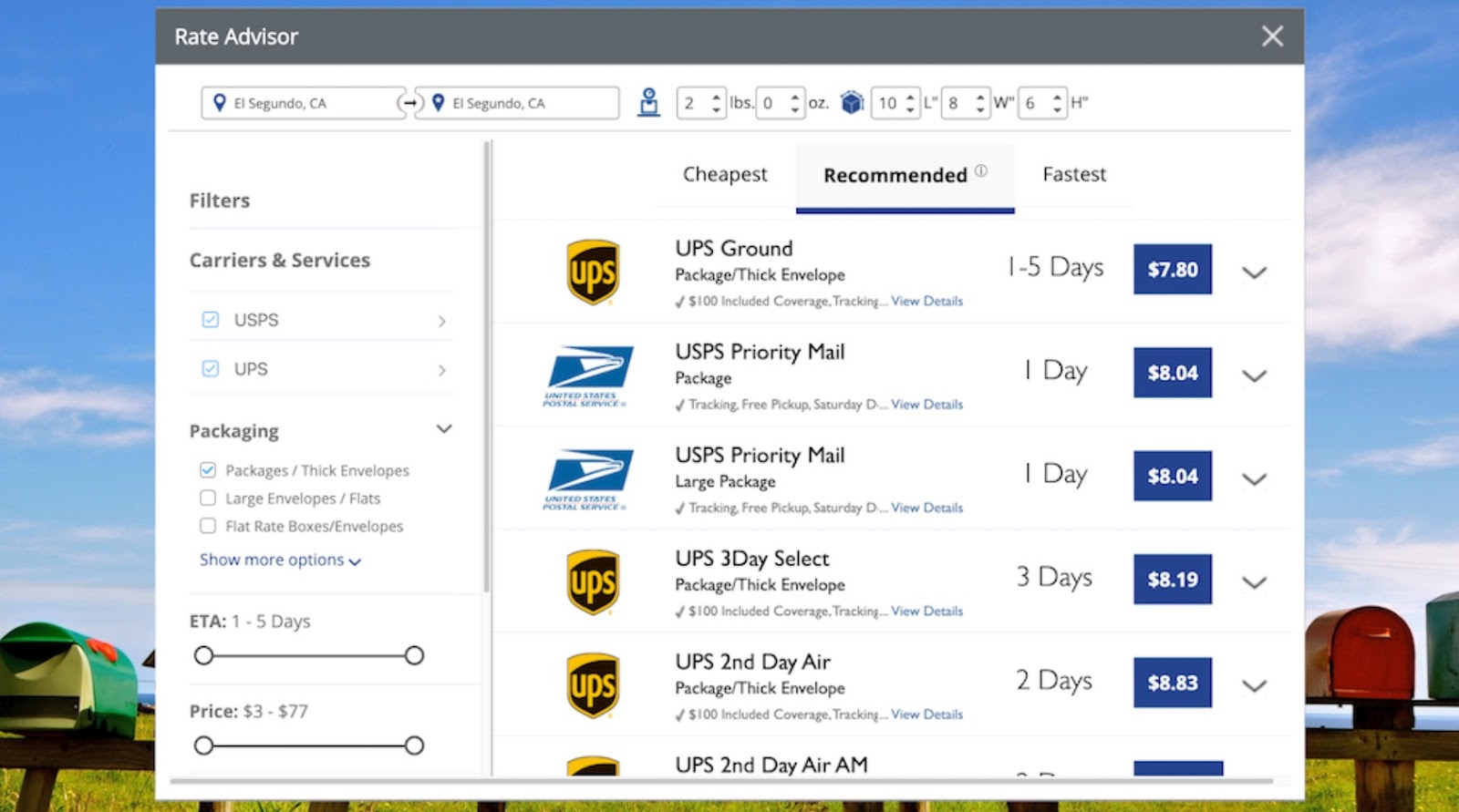Image resolution: width=1459 pixels, height=812 pixels.
Task: Enable the Large Envelopes / Flats checkbox
Action: pyautogui.click(x=208, y=499)
